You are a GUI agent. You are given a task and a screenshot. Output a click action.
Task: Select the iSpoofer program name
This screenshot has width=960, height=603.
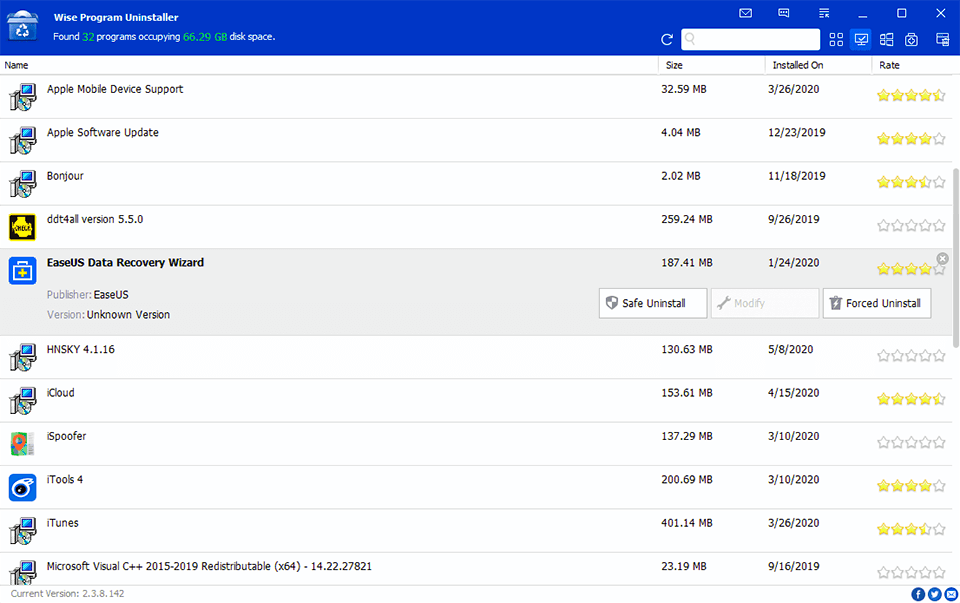66,436
